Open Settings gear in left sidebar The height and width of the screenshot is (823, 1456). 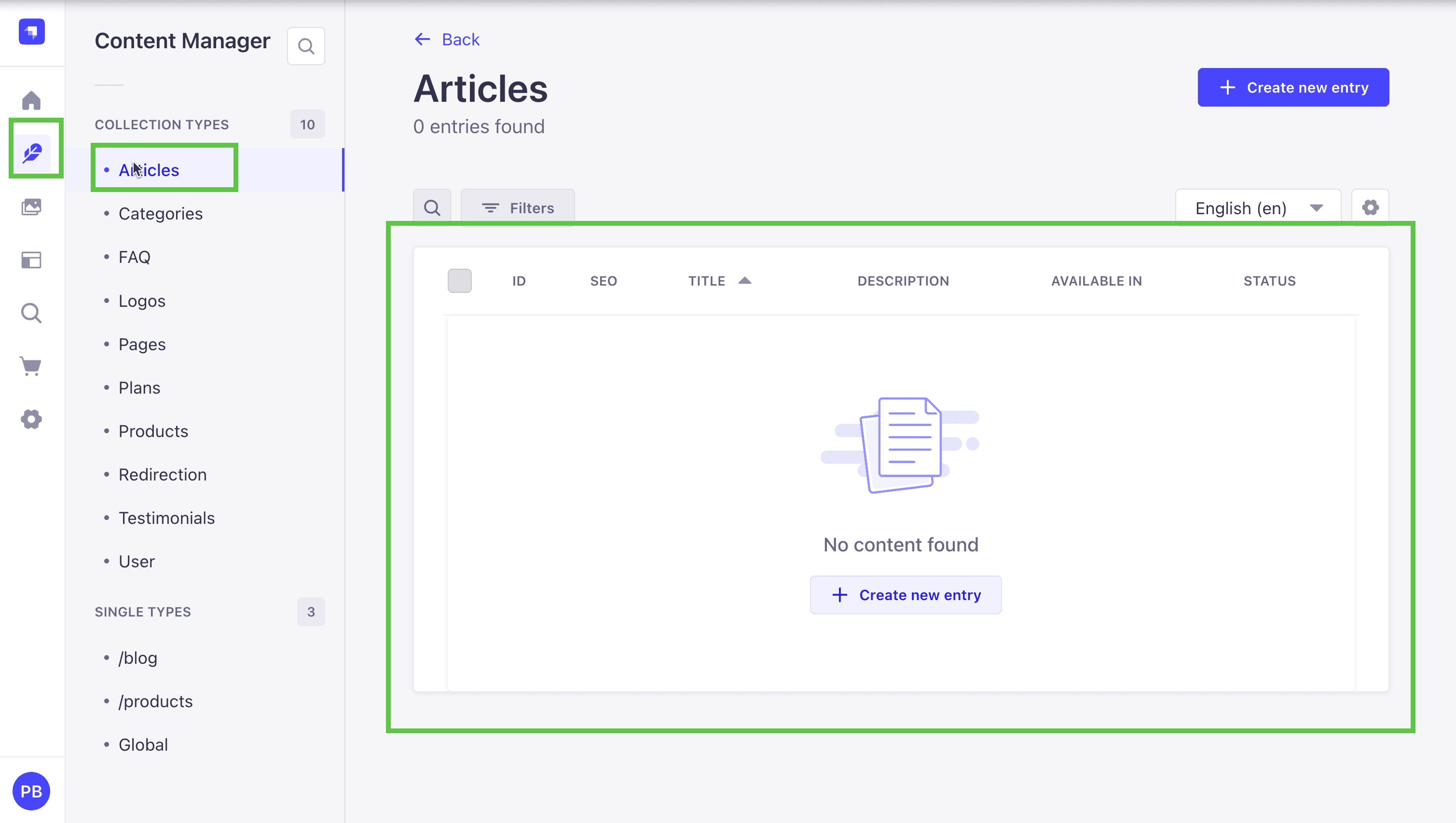click(32, 419)
